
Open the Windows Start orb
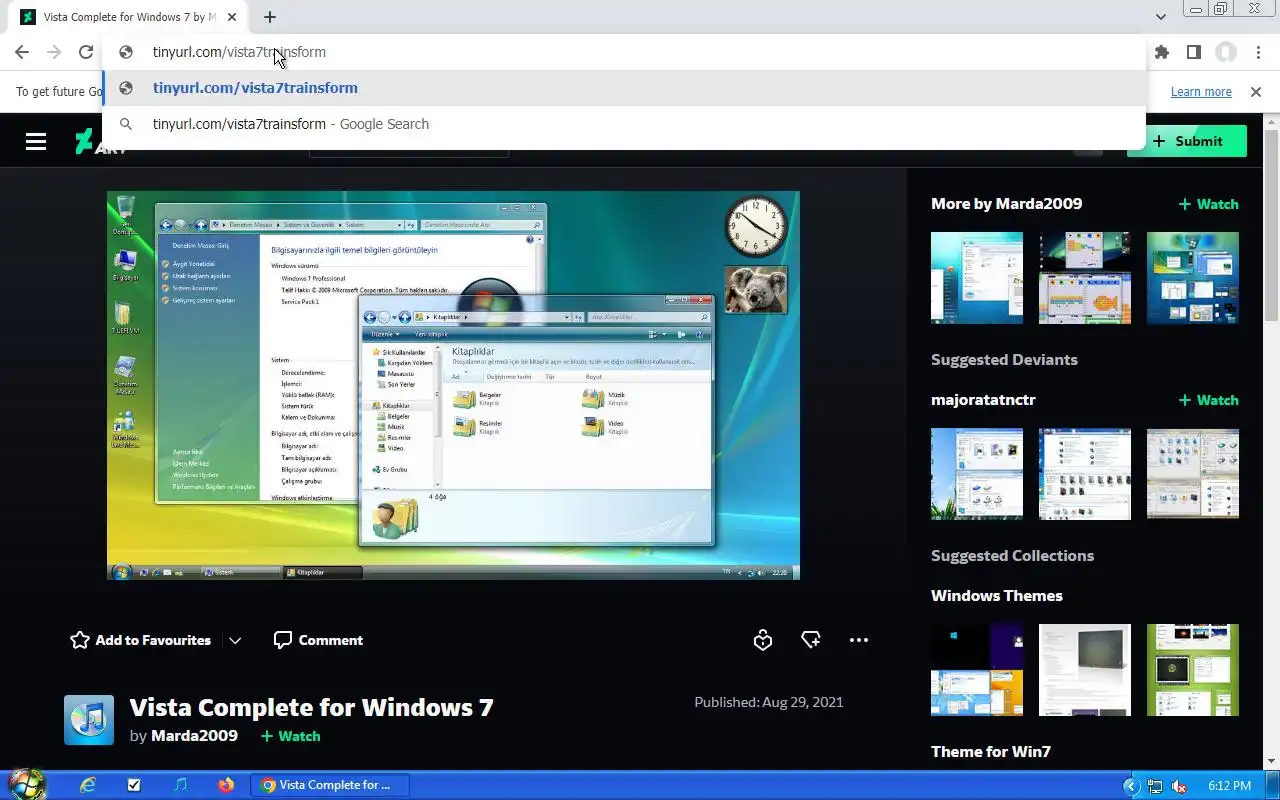click(x=25, y=785)
